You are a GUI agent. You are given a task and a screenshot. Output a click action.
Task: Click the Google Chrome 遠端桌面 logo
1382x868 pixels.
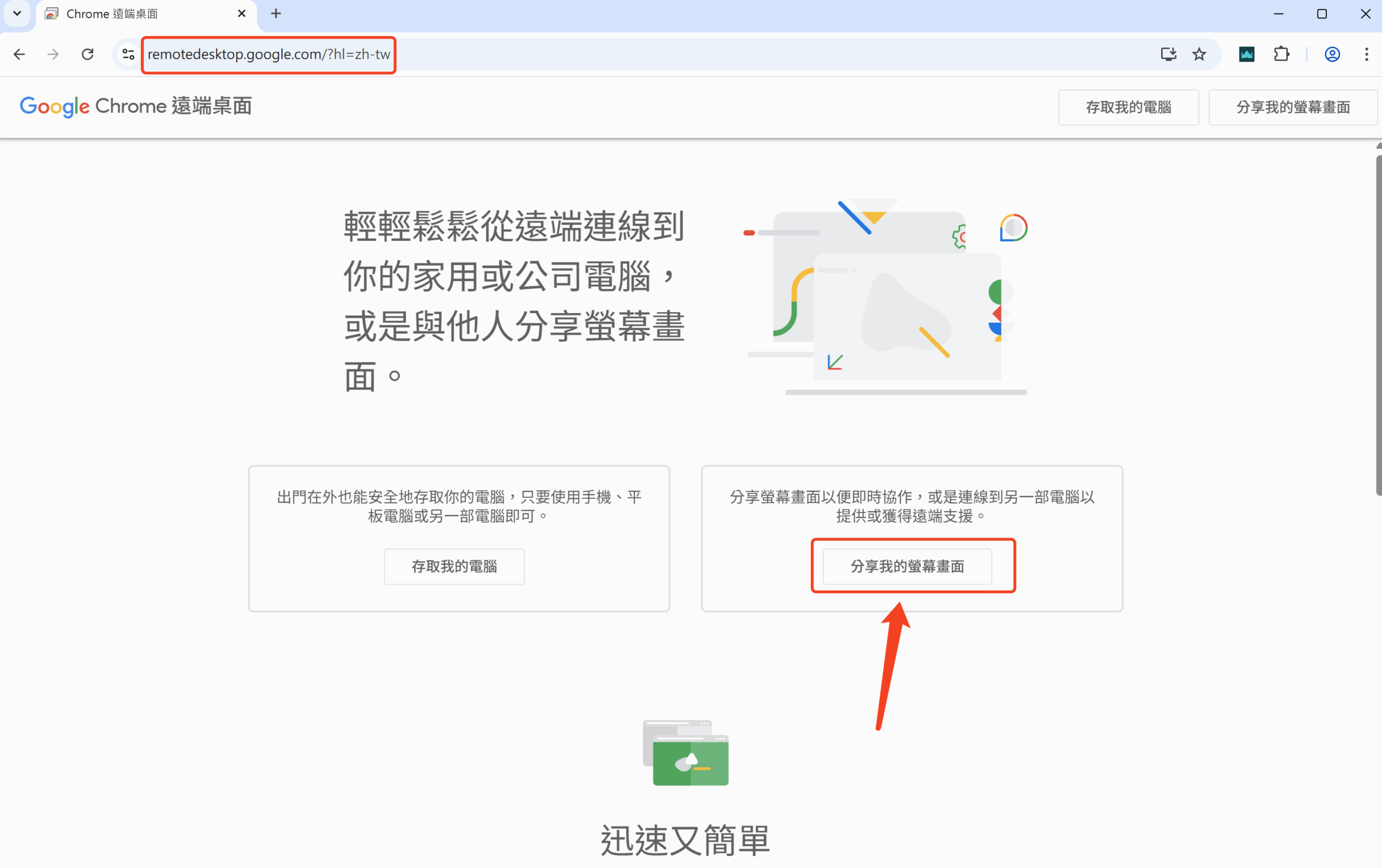[136, 107]
